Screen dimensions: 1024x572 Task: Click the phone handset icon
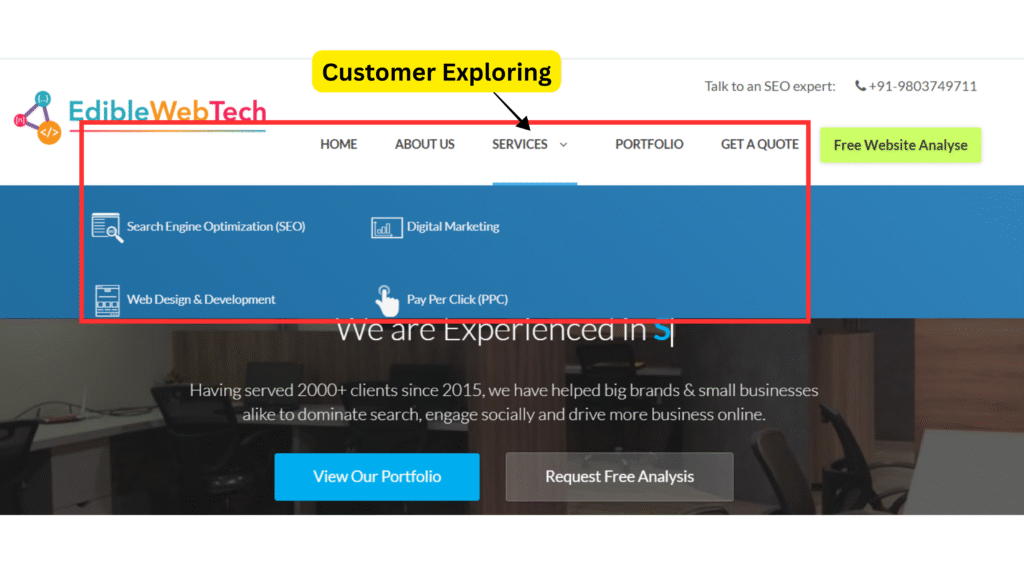[860, 86]
